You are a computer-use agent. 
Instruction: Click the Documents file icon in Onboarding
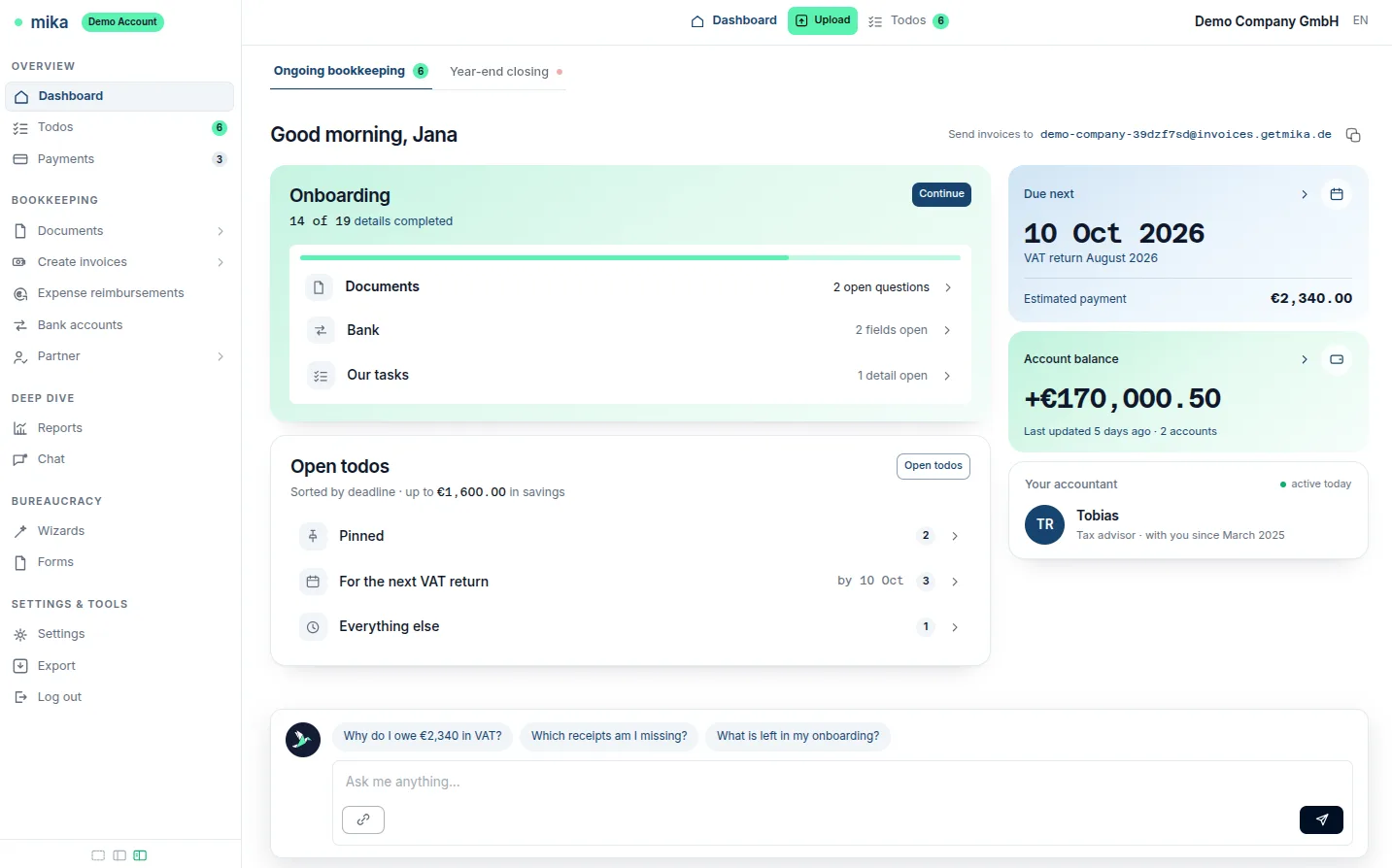coord(319,287)
